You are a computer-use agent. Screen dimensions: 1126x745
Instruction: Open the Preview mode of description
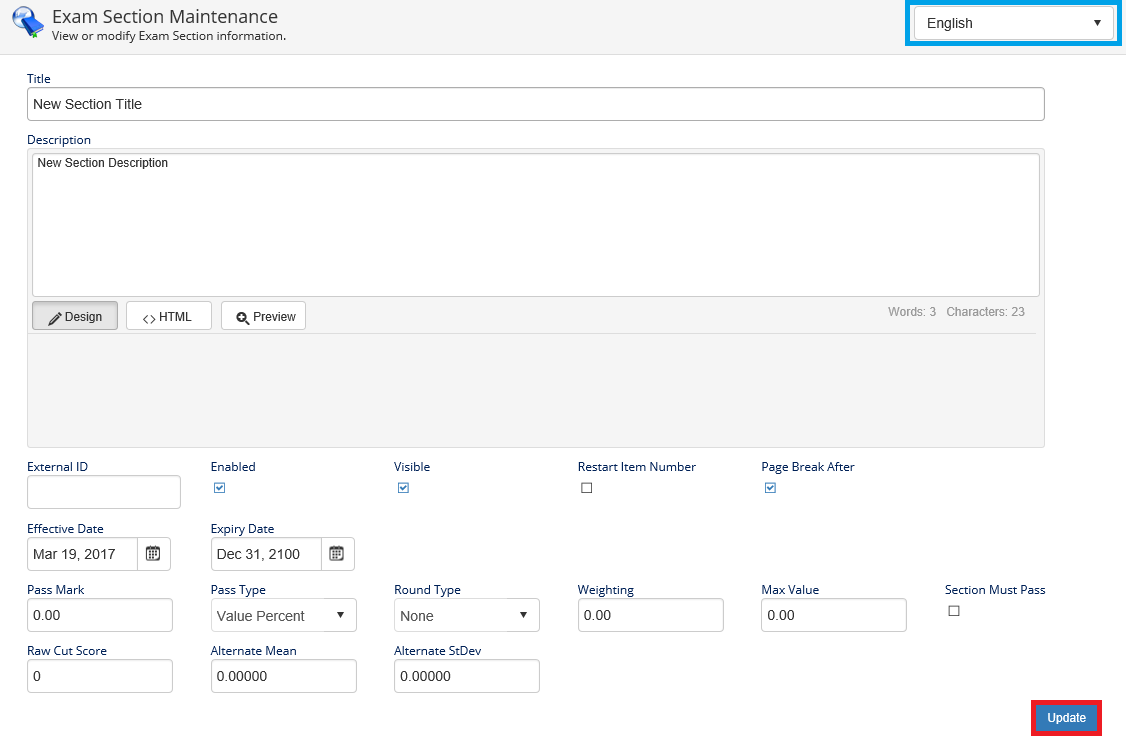(264, 316)
